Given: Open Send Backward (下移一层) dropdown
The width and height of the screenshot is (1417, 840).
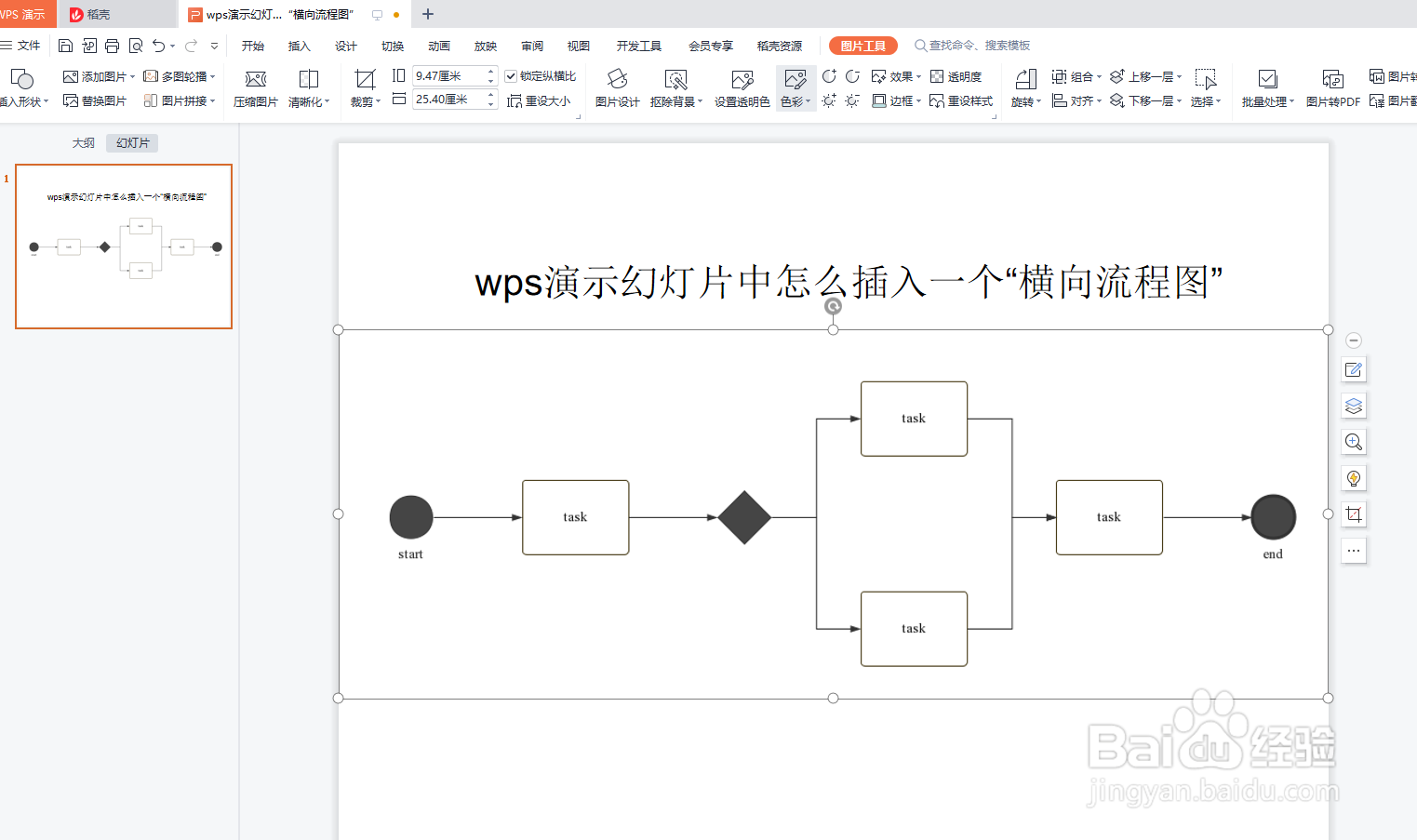Looking at the screenshot, I should point(1146,100).
